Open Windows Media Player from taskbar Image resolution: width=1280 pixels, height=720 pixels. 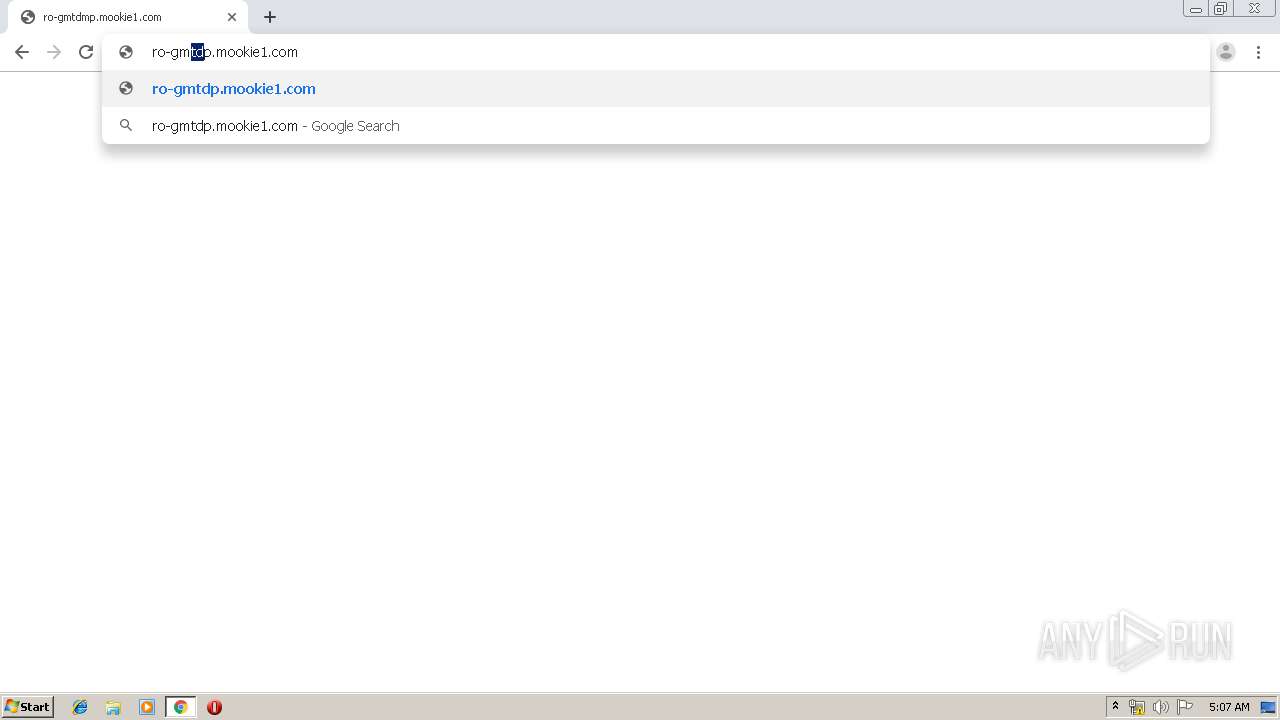pyautogui.click(x=147, y=707)
